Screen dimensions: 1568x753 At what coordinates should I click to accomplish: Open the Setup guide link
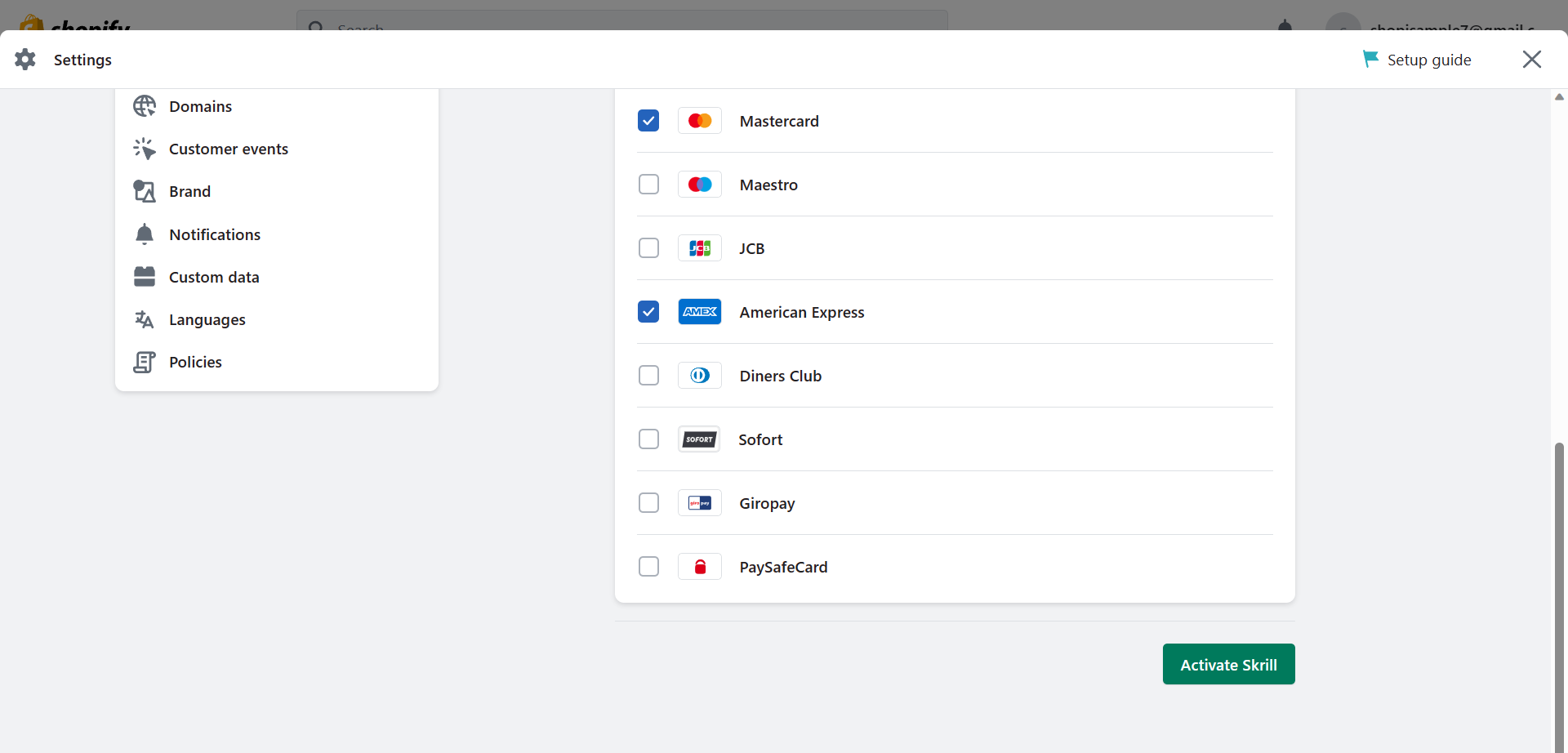[1418, 60]
